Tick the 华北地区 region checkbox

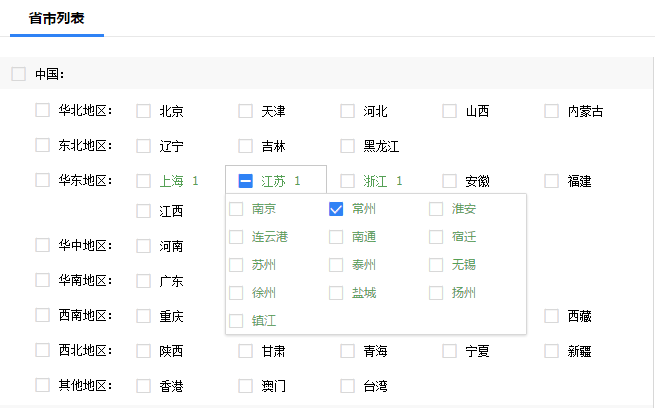point(42,110)
